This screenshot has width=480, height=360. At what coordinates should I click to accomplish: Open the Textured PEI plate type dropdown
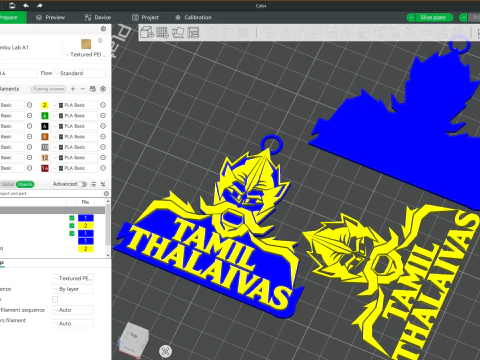point(86,54)
